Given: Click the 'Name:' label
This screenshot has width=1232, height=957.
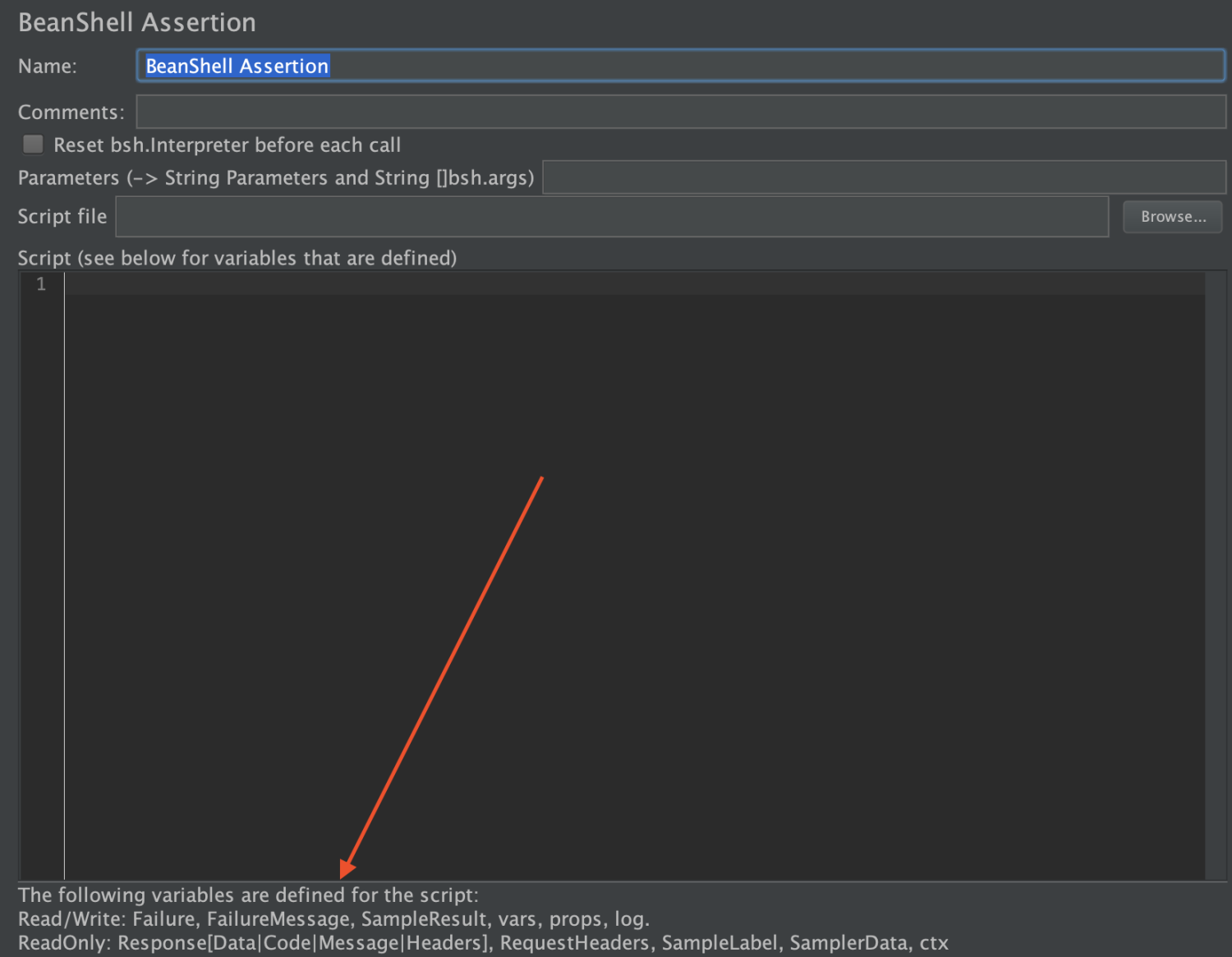Looking at the screenshot, I should coord(48,67).
